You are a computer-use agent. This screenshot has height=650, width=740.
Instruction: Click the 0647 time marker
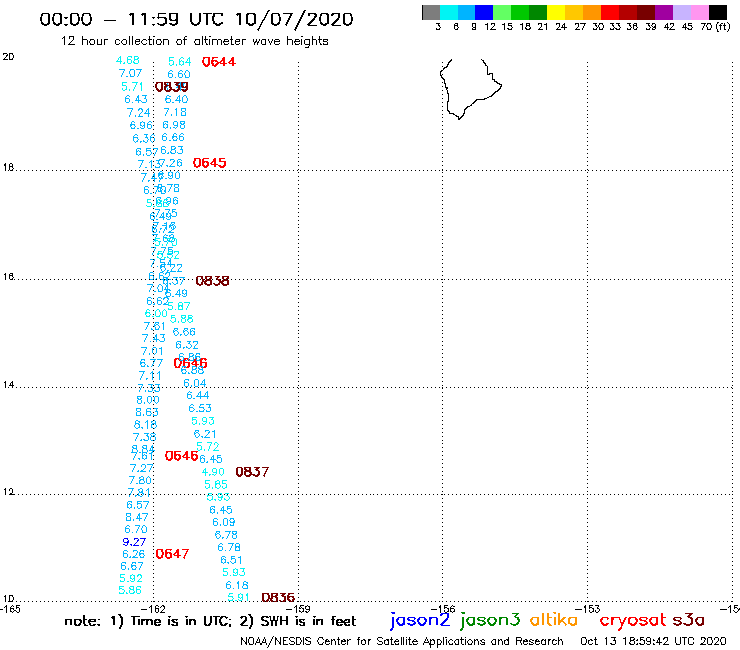click(172, 554)
